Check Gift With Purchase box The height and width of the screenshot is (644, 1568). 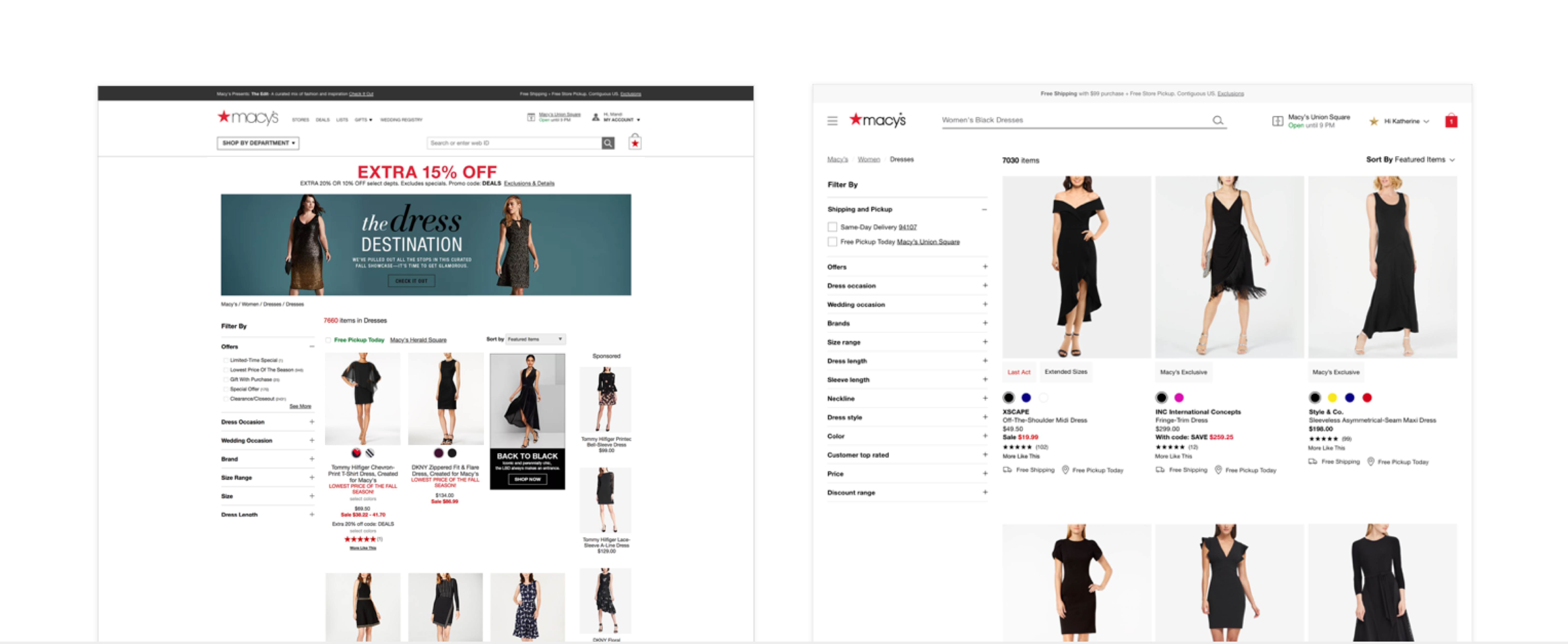click(225, 380)
